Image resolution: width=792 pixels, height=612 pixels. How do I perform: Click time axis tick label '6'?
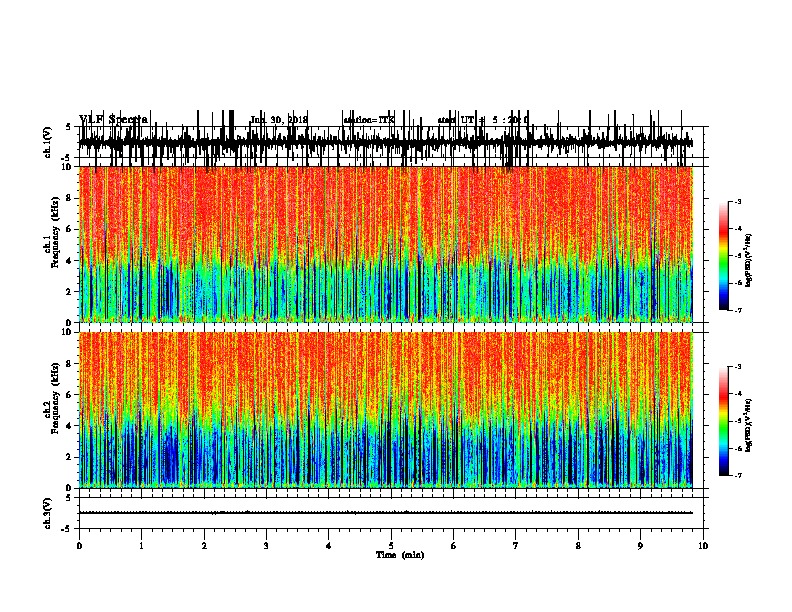coord(454,545)
